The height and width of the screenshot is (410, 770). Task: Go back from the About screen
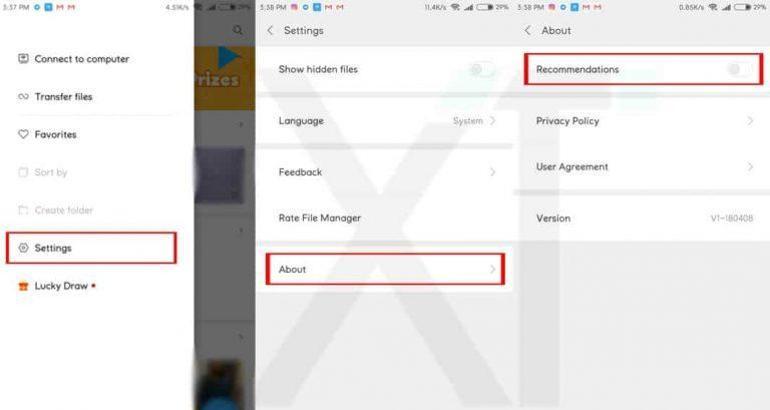pos(528,30)
